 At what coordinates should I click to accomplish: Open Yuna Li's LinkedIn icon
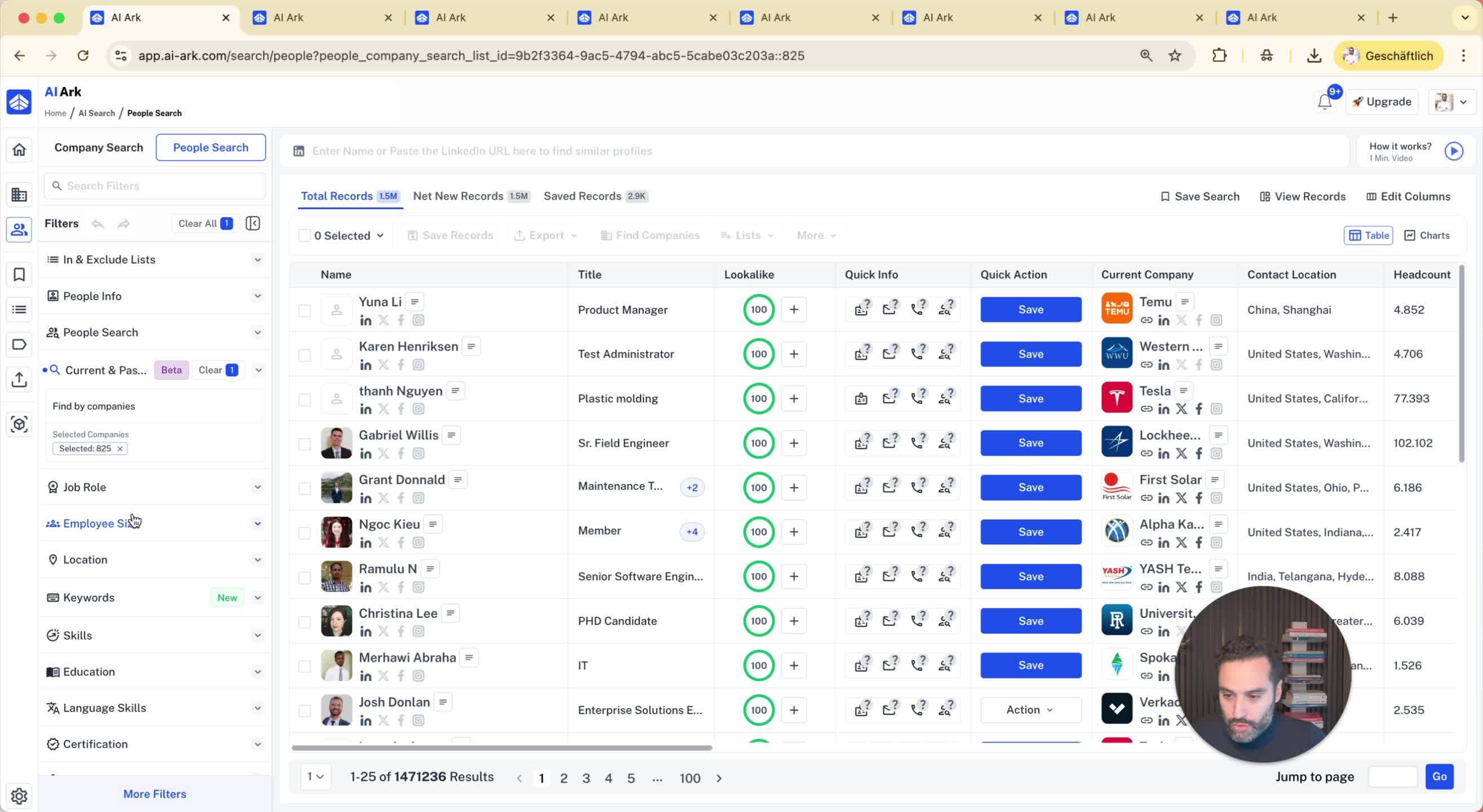[x=365, y=321]
